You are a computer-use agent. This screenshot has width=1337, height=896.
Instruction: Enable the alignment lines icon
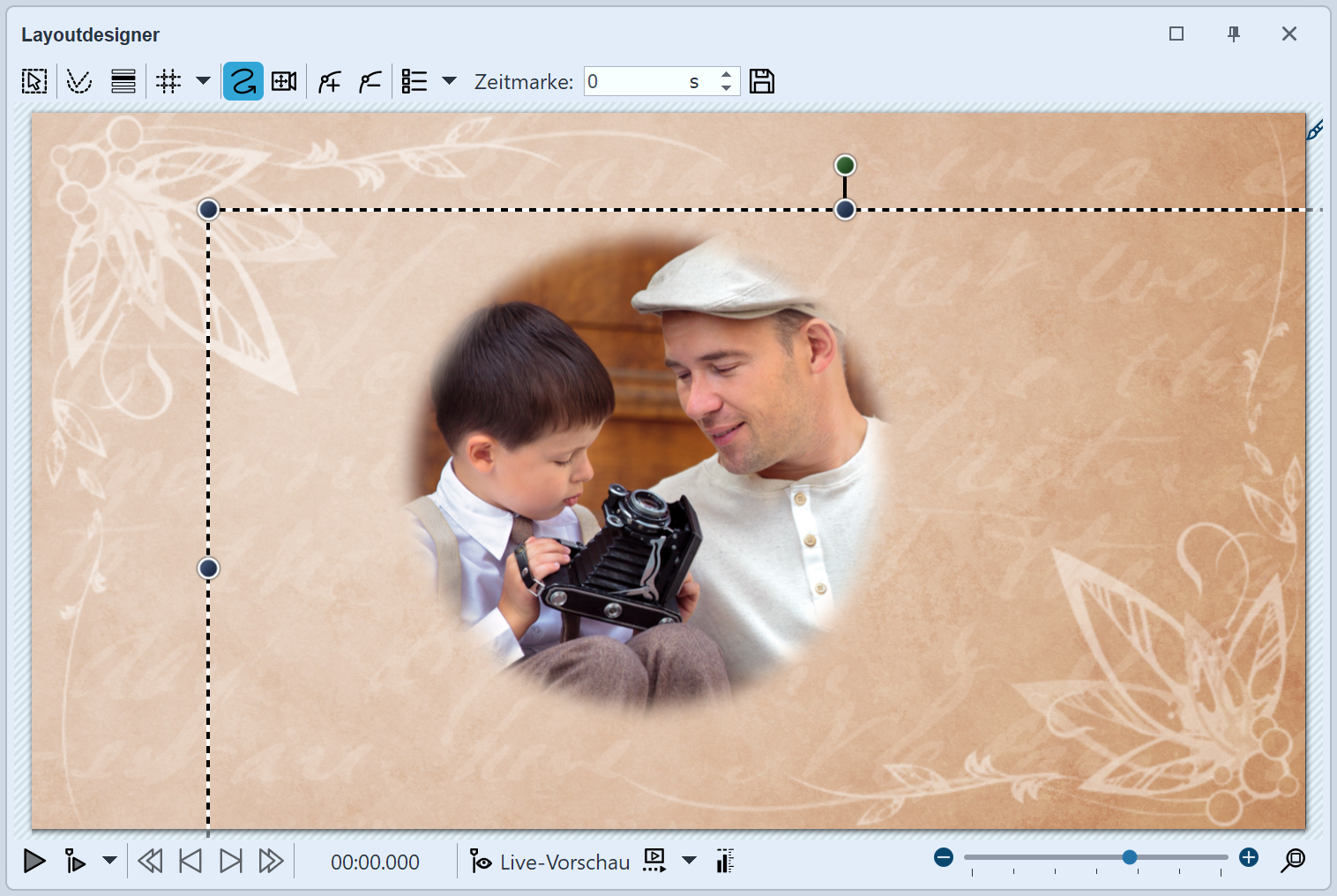[x=123, y=80]
